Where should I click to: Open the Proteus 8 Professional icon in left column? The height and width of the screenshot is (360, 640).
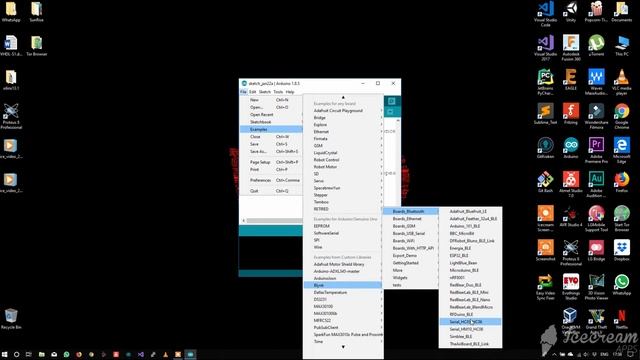point(11,116)
